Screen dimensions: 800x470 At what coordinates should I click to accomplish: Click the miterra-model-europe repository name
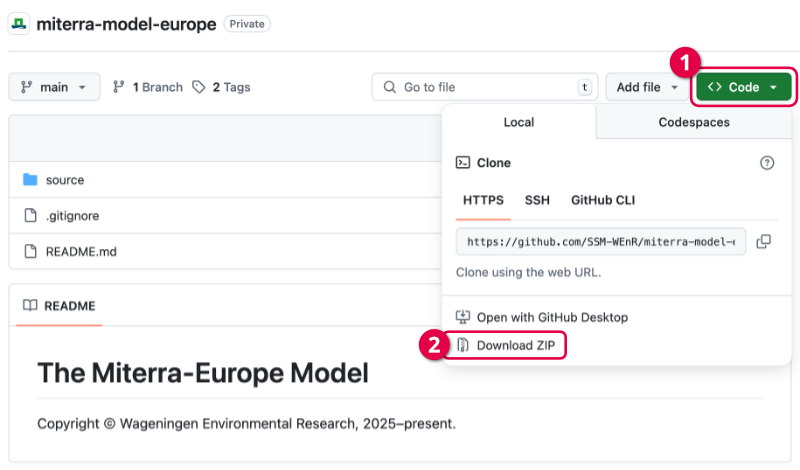click(x=126, y=24)
